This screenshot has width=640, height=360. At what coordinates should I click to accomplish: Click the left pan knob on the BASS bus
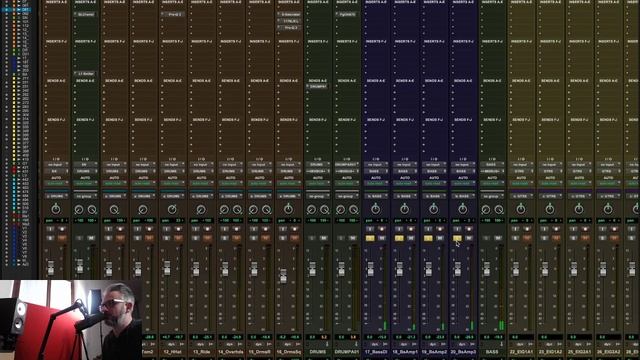tap(486, 210)
